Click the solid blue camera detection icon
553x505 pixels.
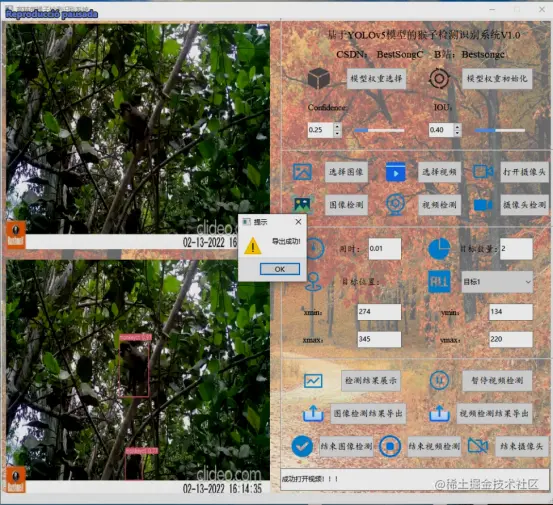(x=483, y=205)
